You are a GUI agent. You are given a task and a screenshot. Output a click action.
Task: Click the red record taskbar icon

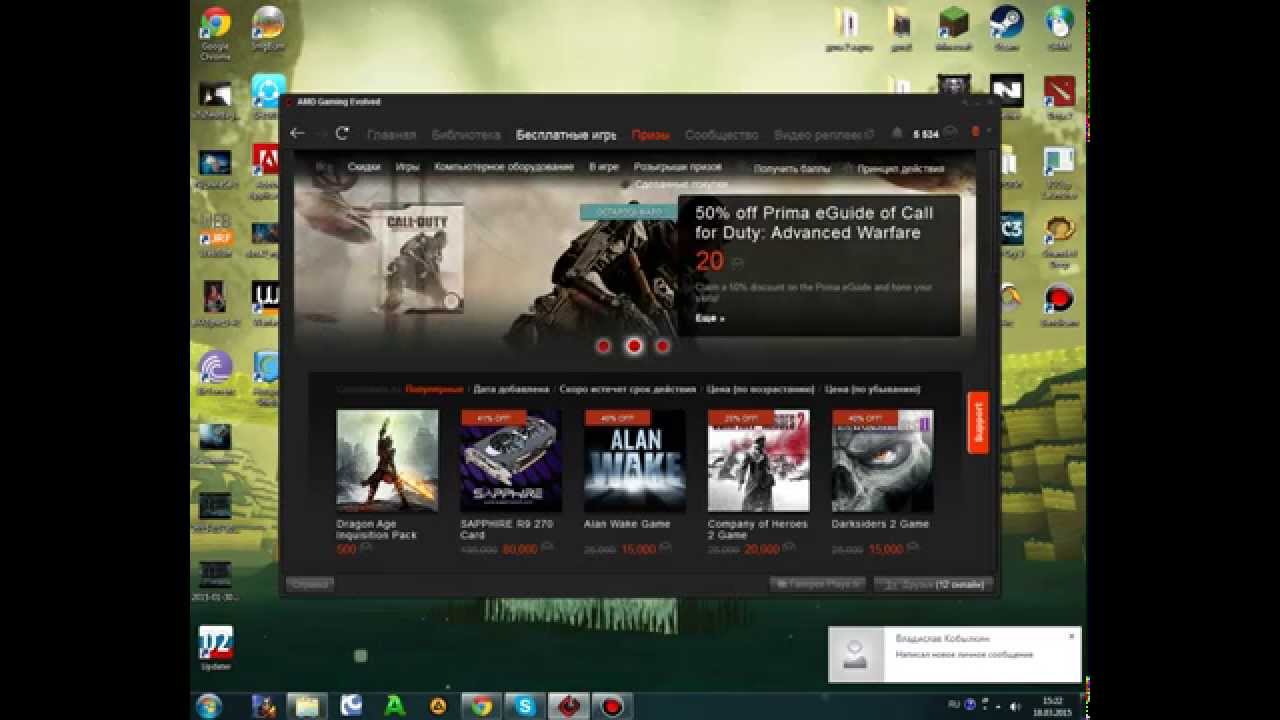pos(612,705)
